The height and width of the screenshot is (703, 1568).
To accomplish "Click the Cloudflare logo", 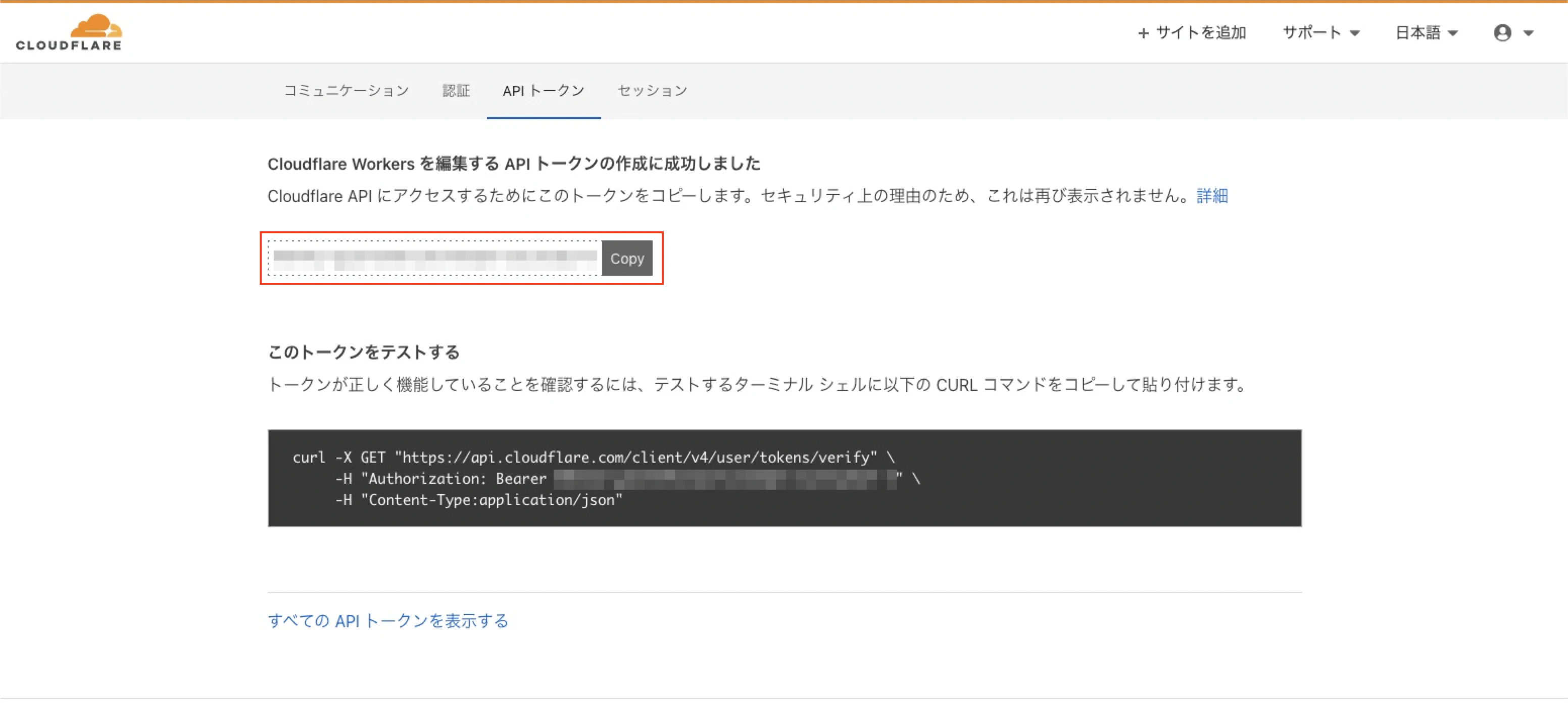I will [69, 32].
